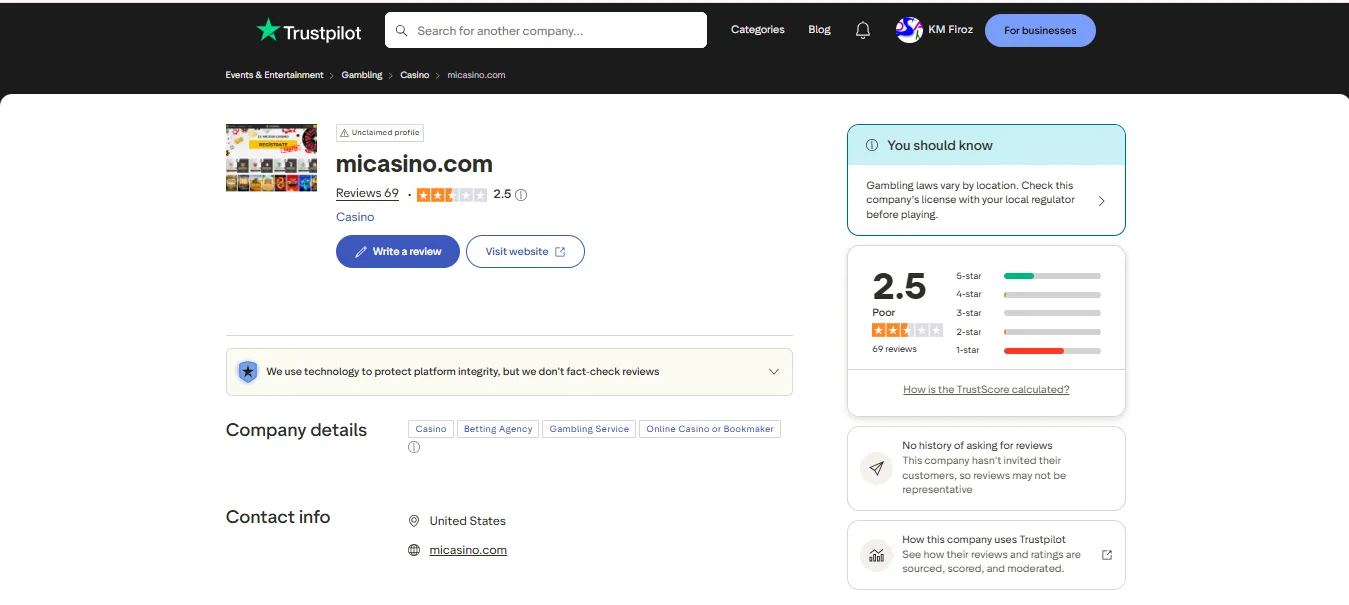Screen dimensions: 1349x605
Task: Filter reviews by 3-star
Action: coord(1028,313)
